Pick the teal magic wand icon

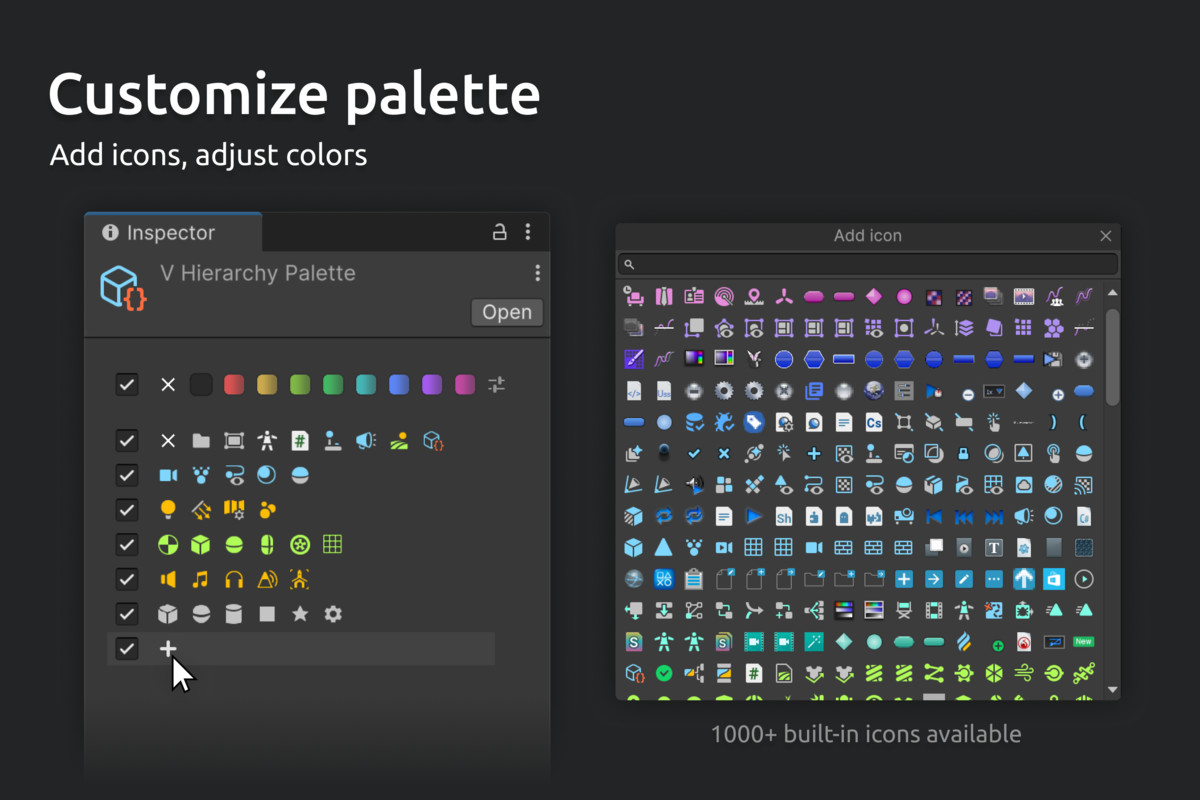coord(814,642)
